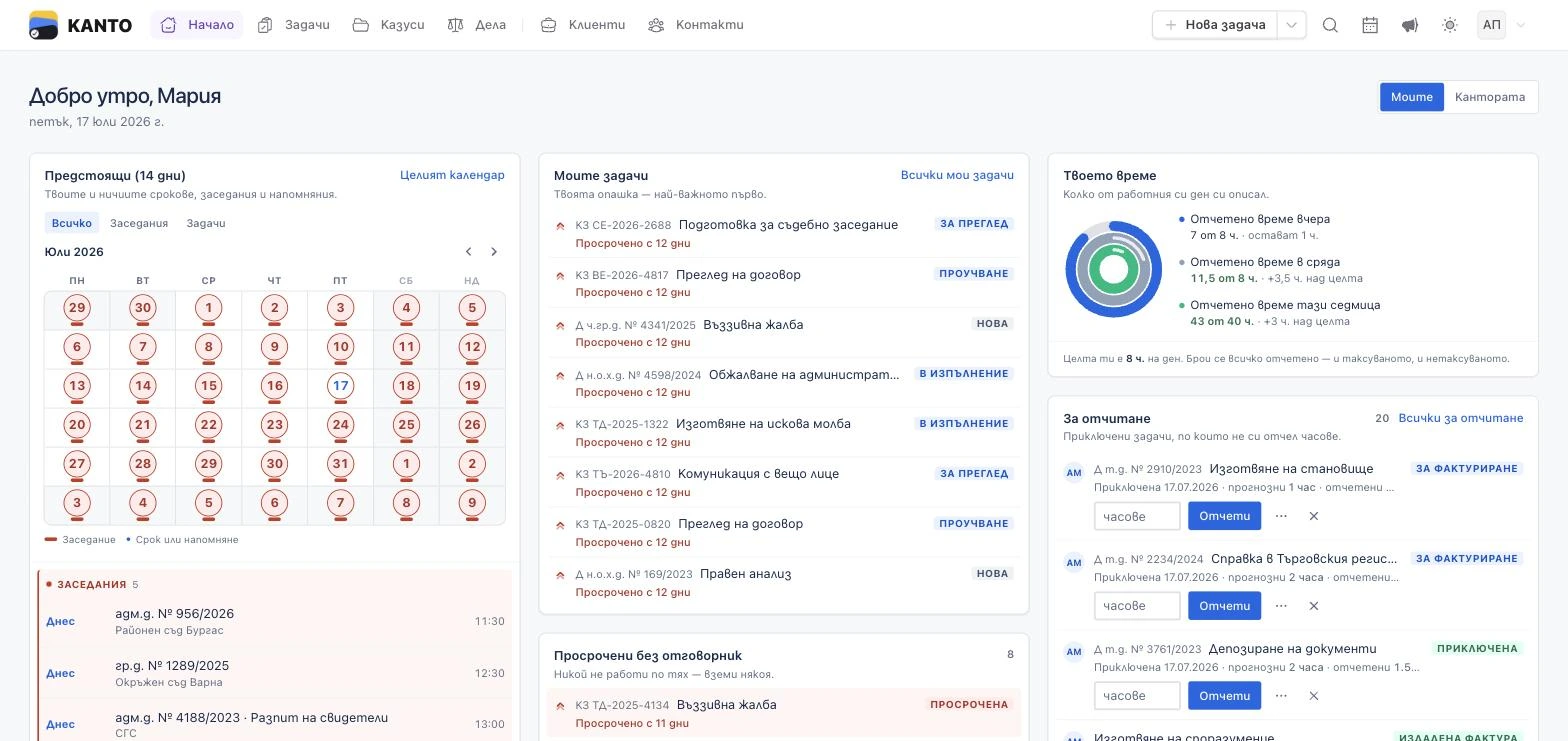Open task Преглед на договор КЗ ВЕ-2026-4817
Screen dimensions: 1568x741
pos(784,283)
